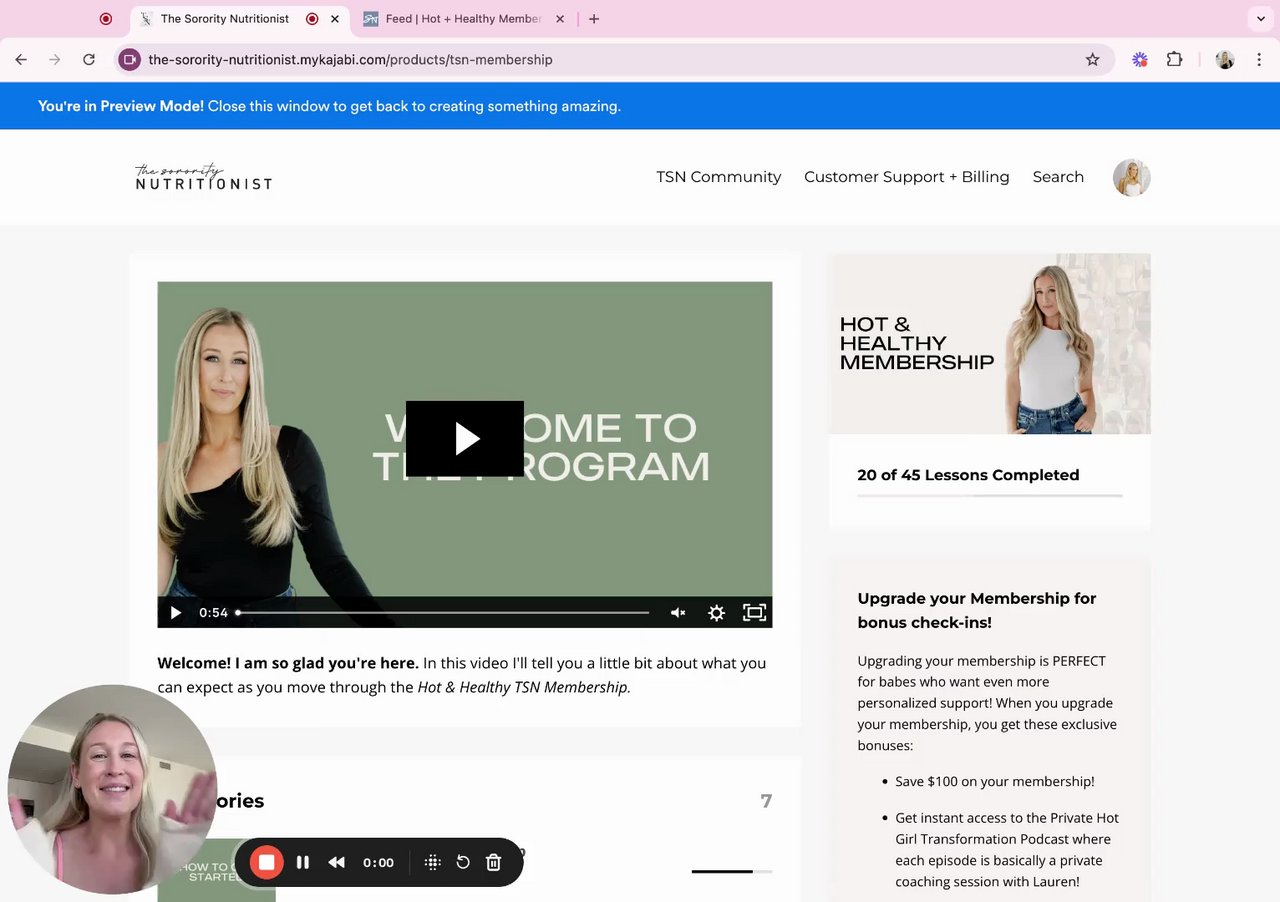Close the Feed | Hot + Healthy tab
The image size is (1280, 902).
click(560, 19)
